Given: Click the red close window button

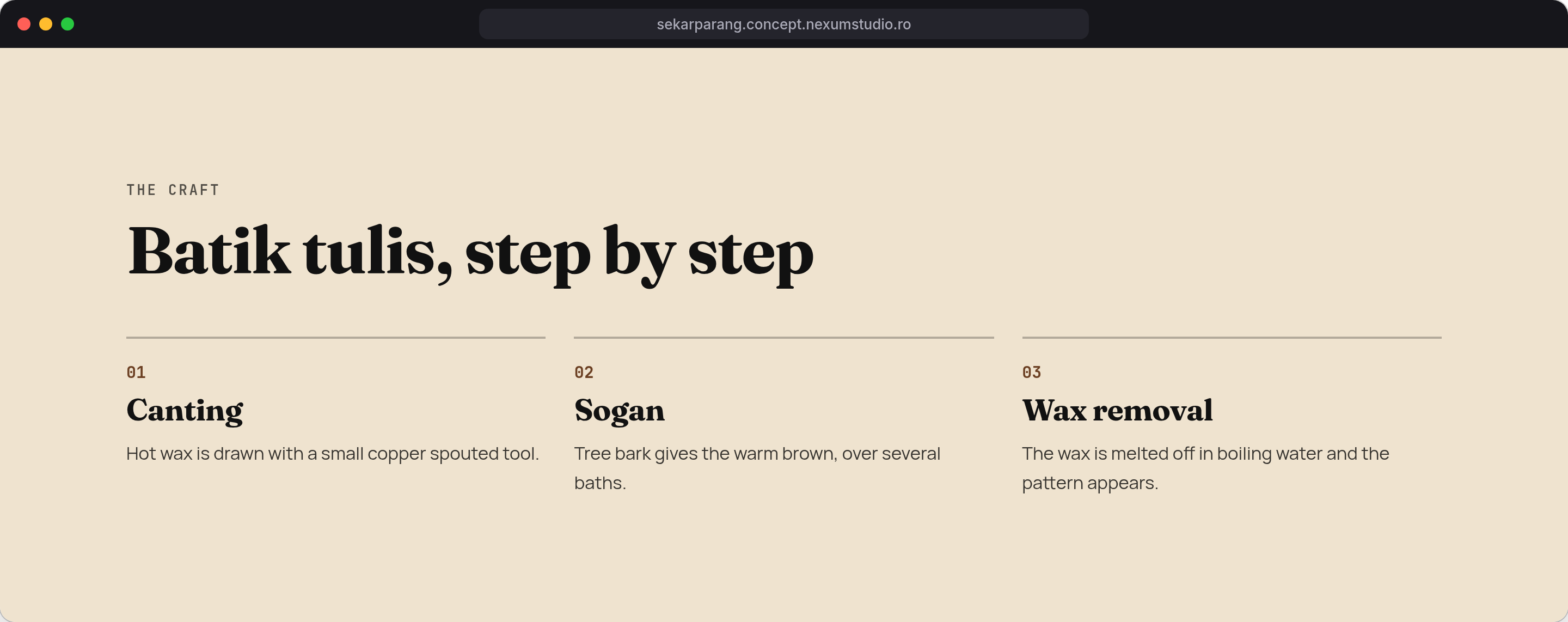Looking at the screenshot, I should pos(24,24).
